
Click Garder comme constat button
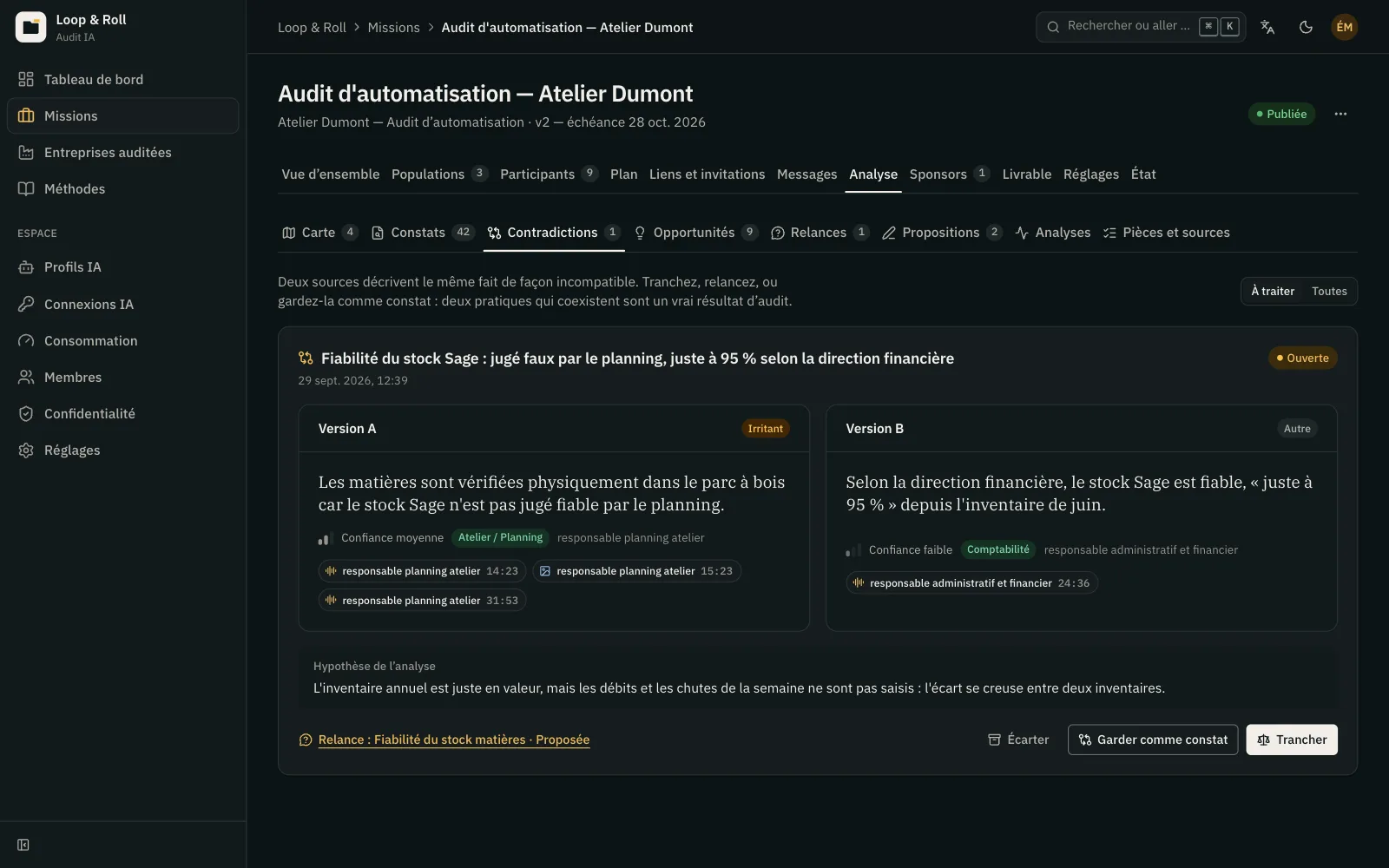1153,740
